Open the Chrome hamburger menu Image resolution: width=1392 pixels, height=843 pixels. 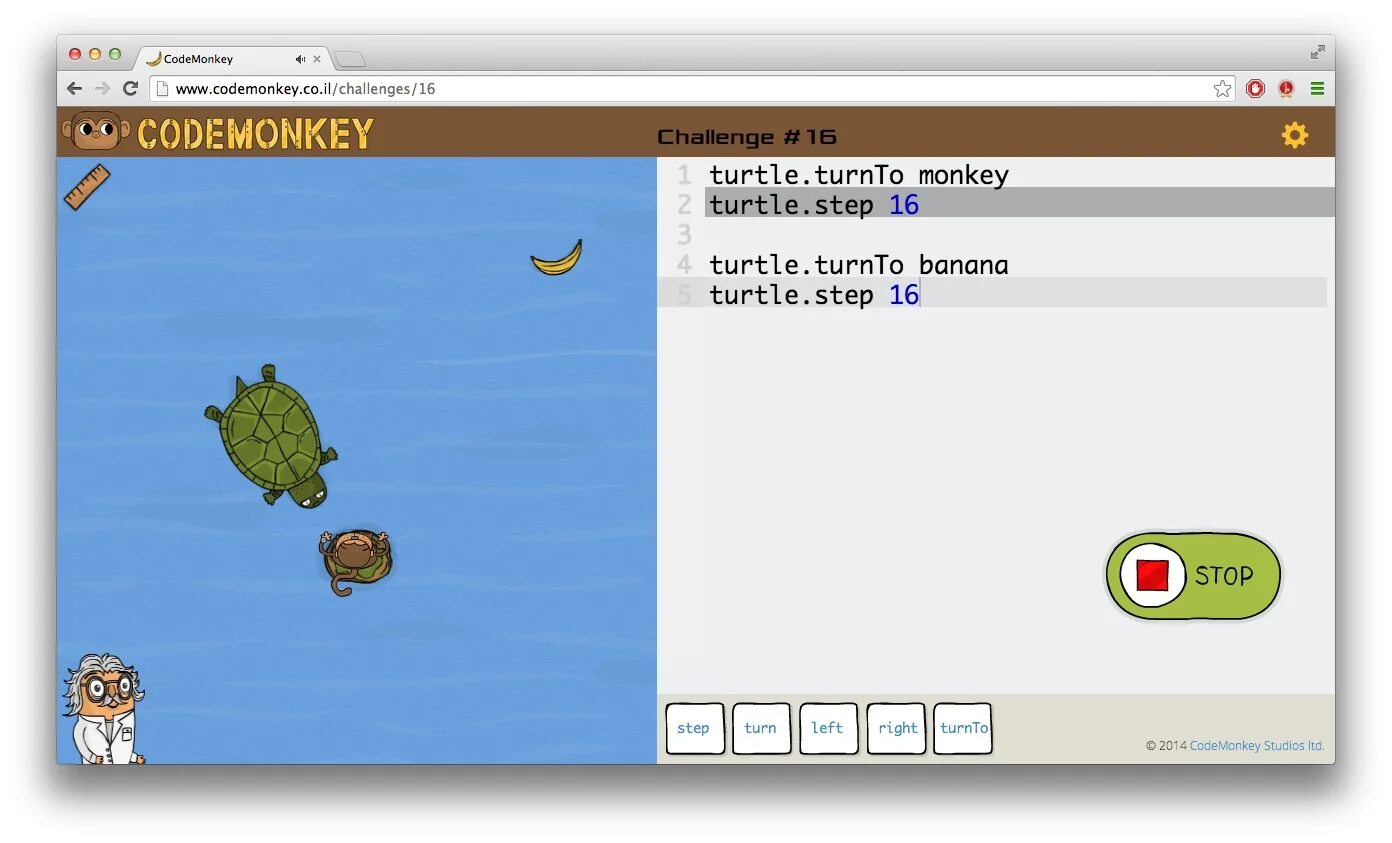(x=1317, y=88)
